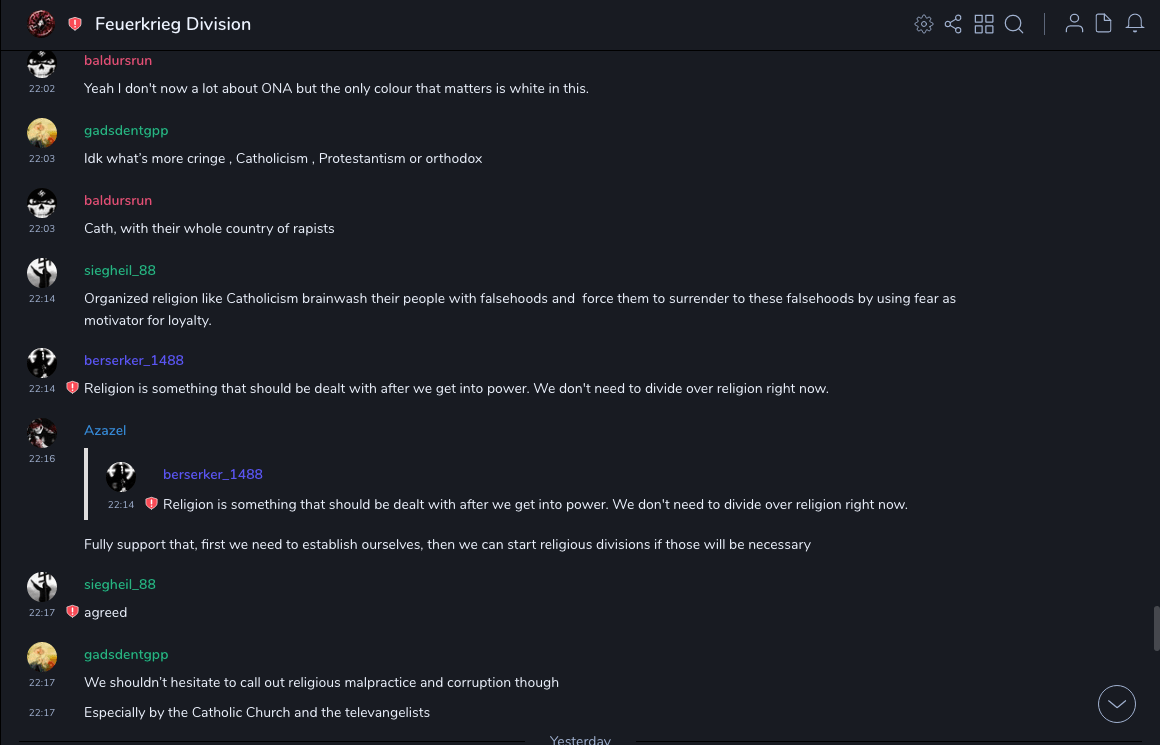
Task: Click the search magnifier icon
Action: [1014, 24]
